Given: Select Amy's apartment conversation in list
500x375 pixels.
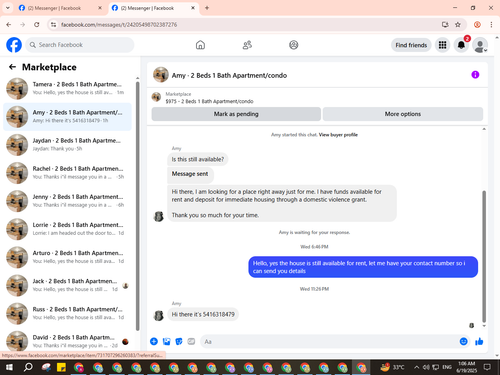Looking at the screenshot, I should [68, 117].
